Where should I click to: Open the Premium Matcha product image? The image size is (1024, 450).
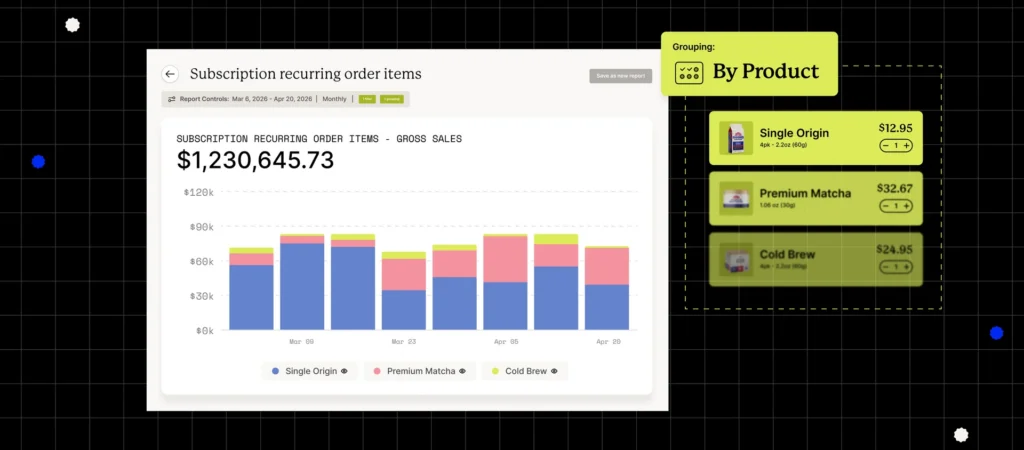tap(736, 199)
